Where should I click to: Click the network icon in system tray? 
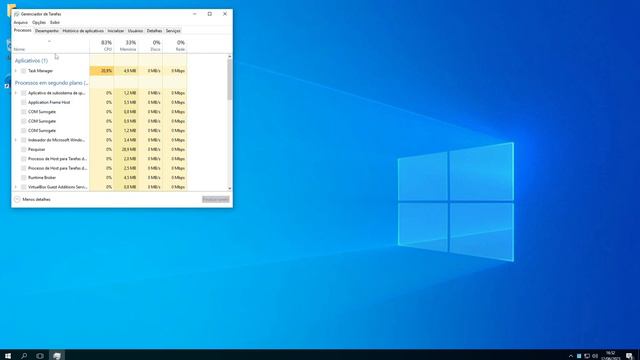587,356
